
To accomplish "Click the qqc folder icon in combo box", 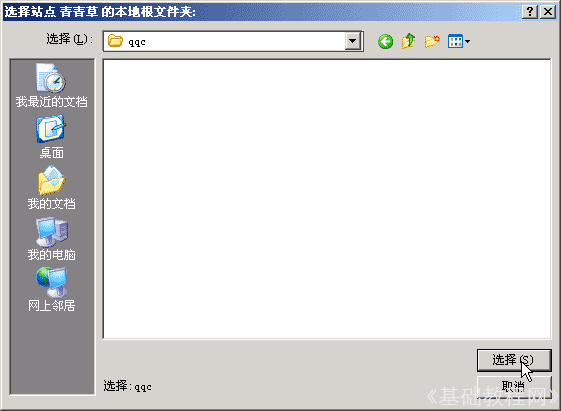I will pyautogui.click(x=115, y=41).
